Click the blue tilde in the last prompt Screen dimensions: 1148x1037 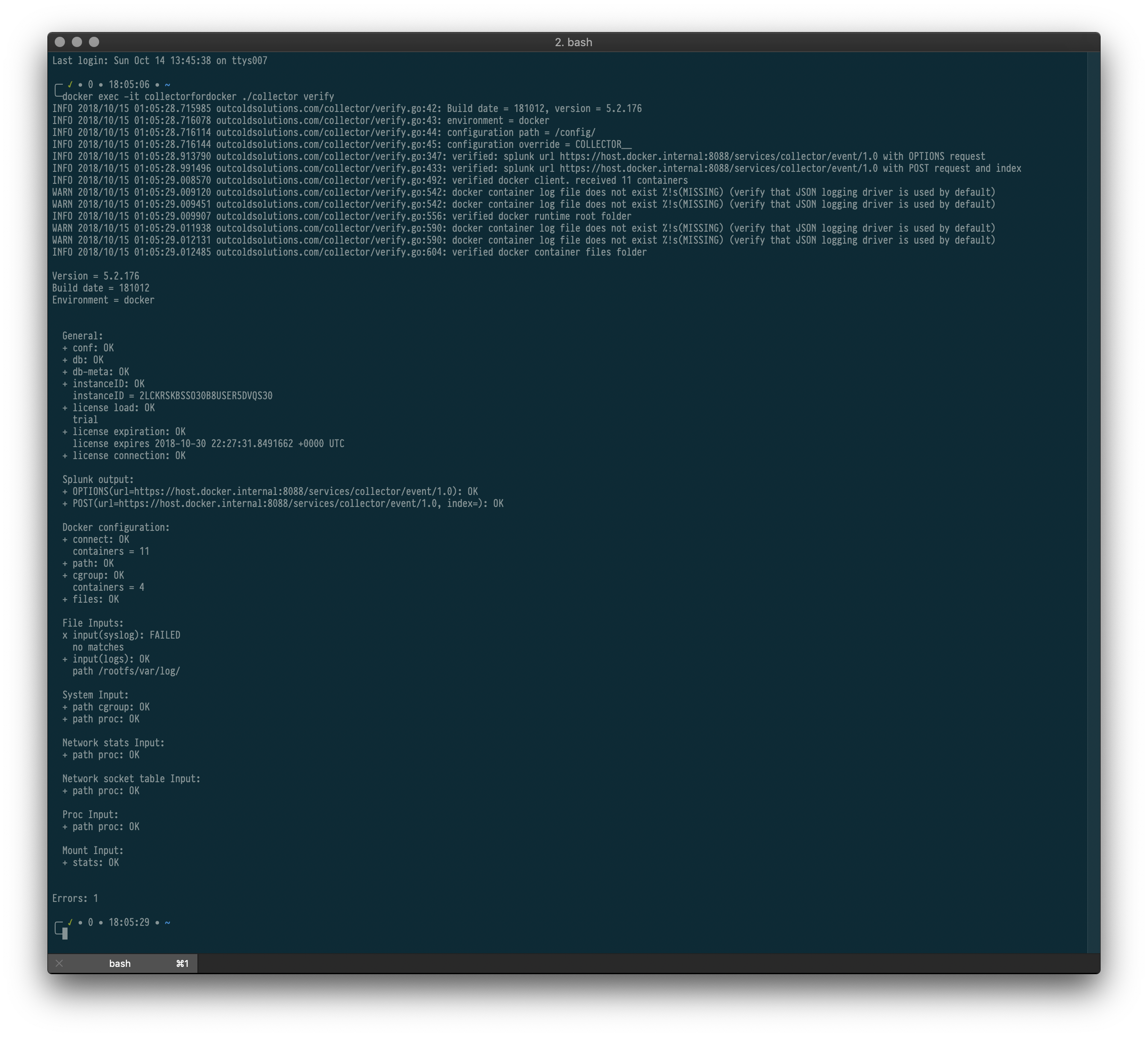click(168, 922)
